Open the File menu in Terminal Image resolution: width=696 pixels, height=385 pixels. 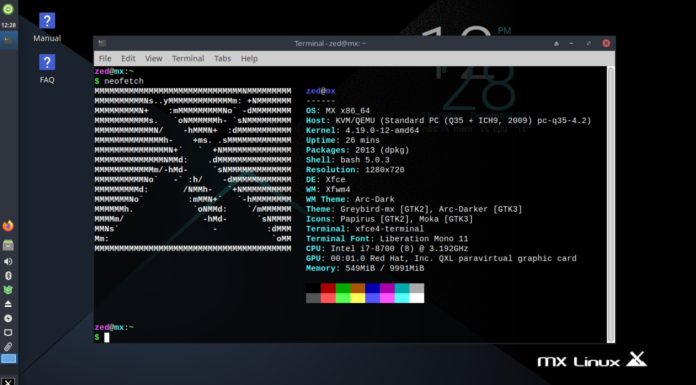click(105, 59)
